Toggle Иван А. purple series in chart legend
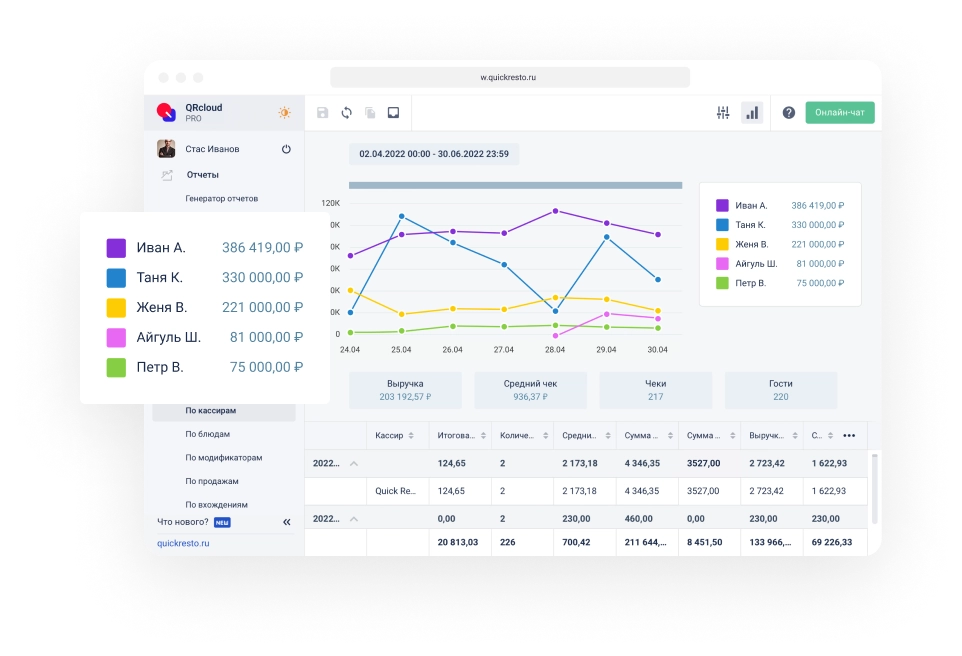The height and width of the screenshot is (656, 962). click(722, 205)
